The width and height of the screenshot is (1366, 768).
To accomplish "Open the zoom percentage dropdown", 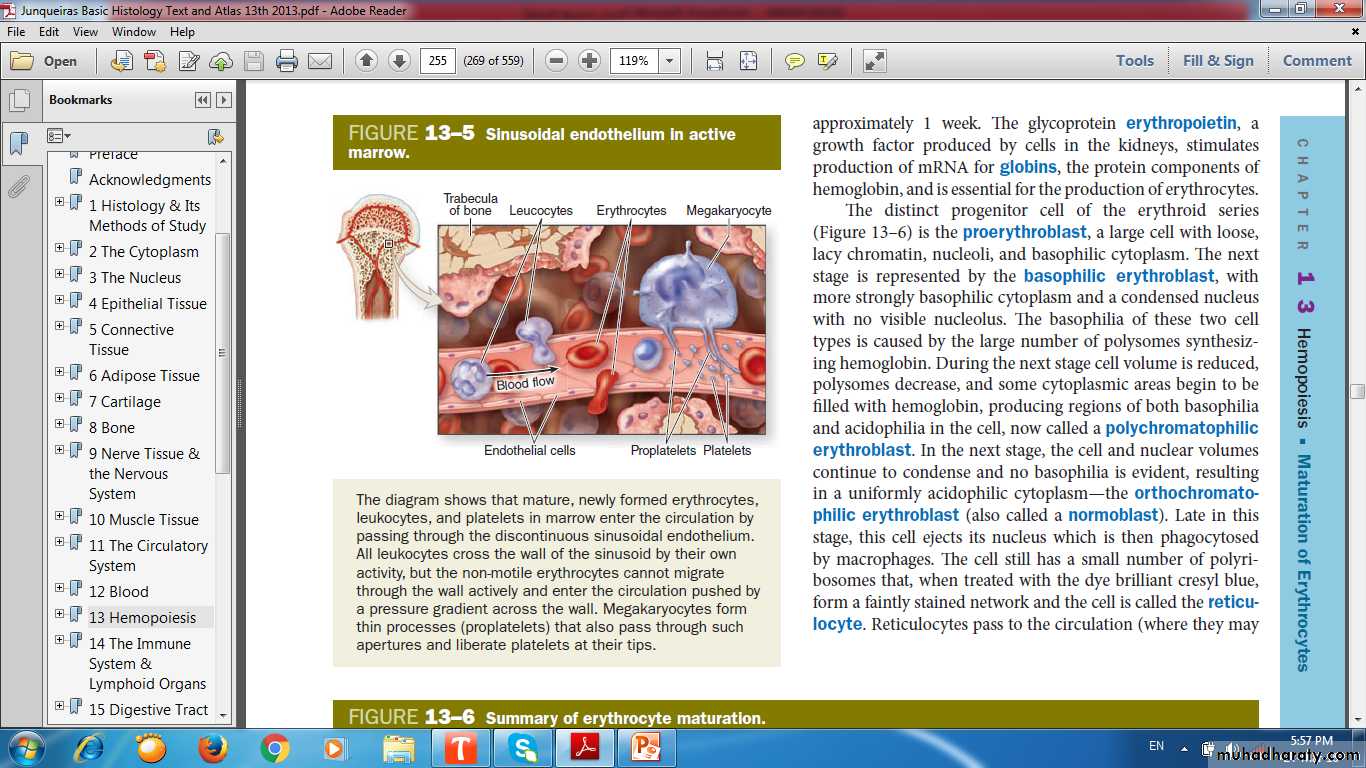I will tap(670, 61).
